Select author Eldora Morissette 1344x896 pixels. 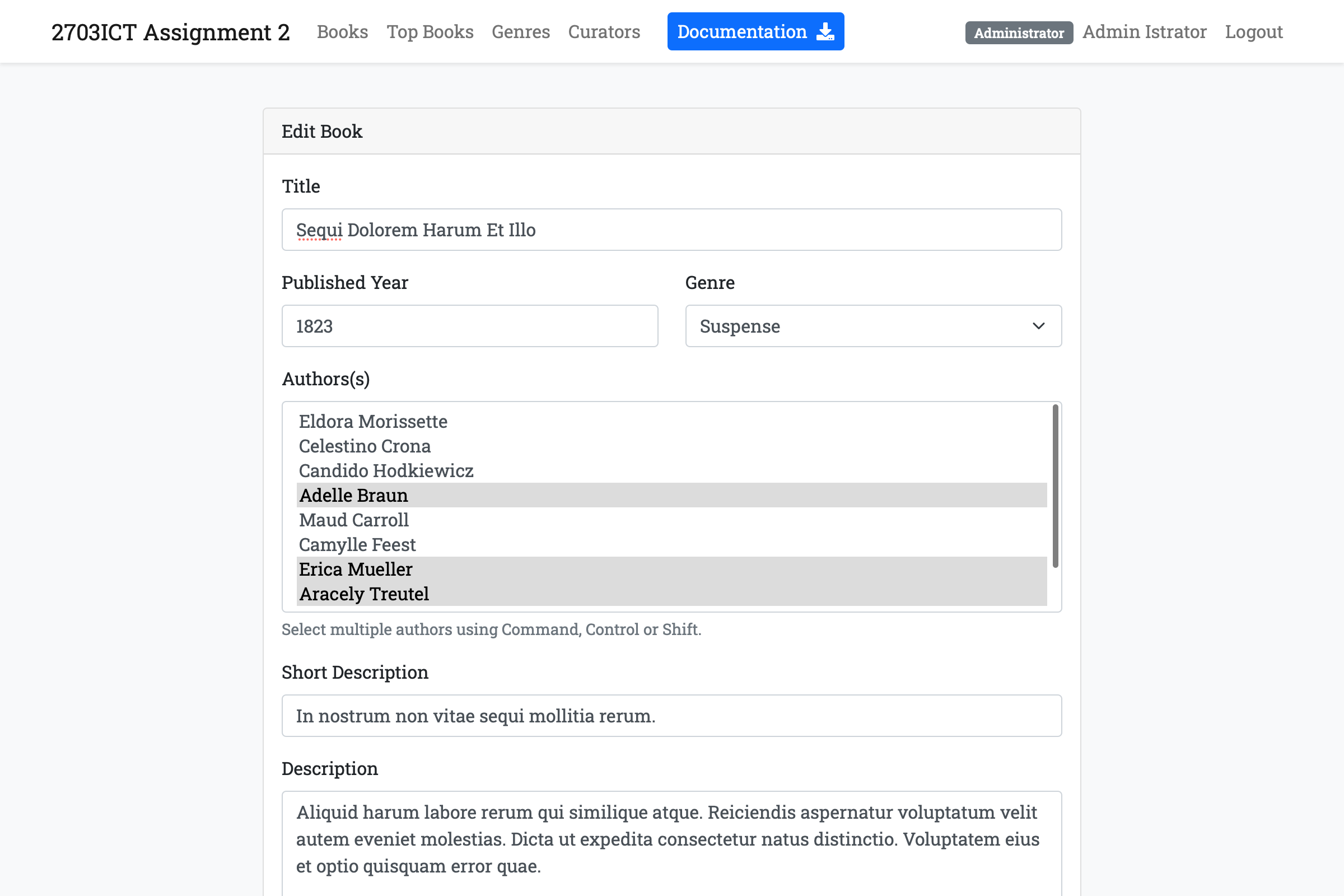671,422
